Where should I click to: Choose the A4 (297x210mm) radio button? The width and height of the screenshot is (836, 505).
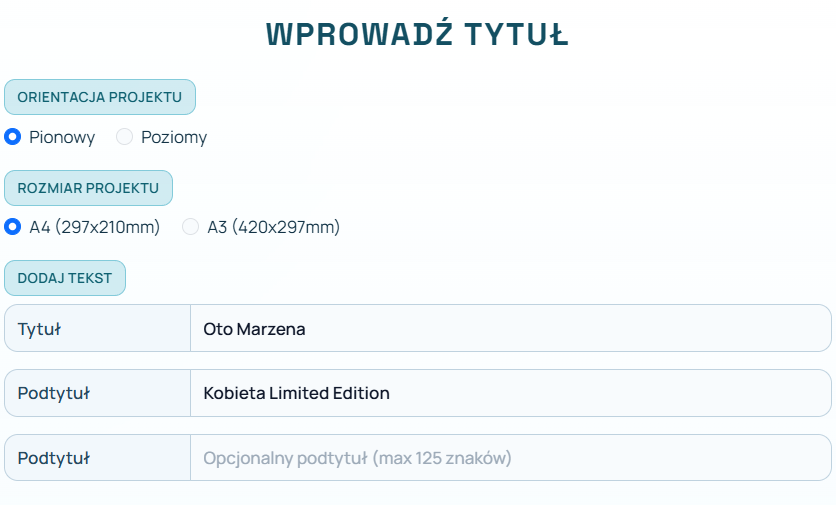13,227
